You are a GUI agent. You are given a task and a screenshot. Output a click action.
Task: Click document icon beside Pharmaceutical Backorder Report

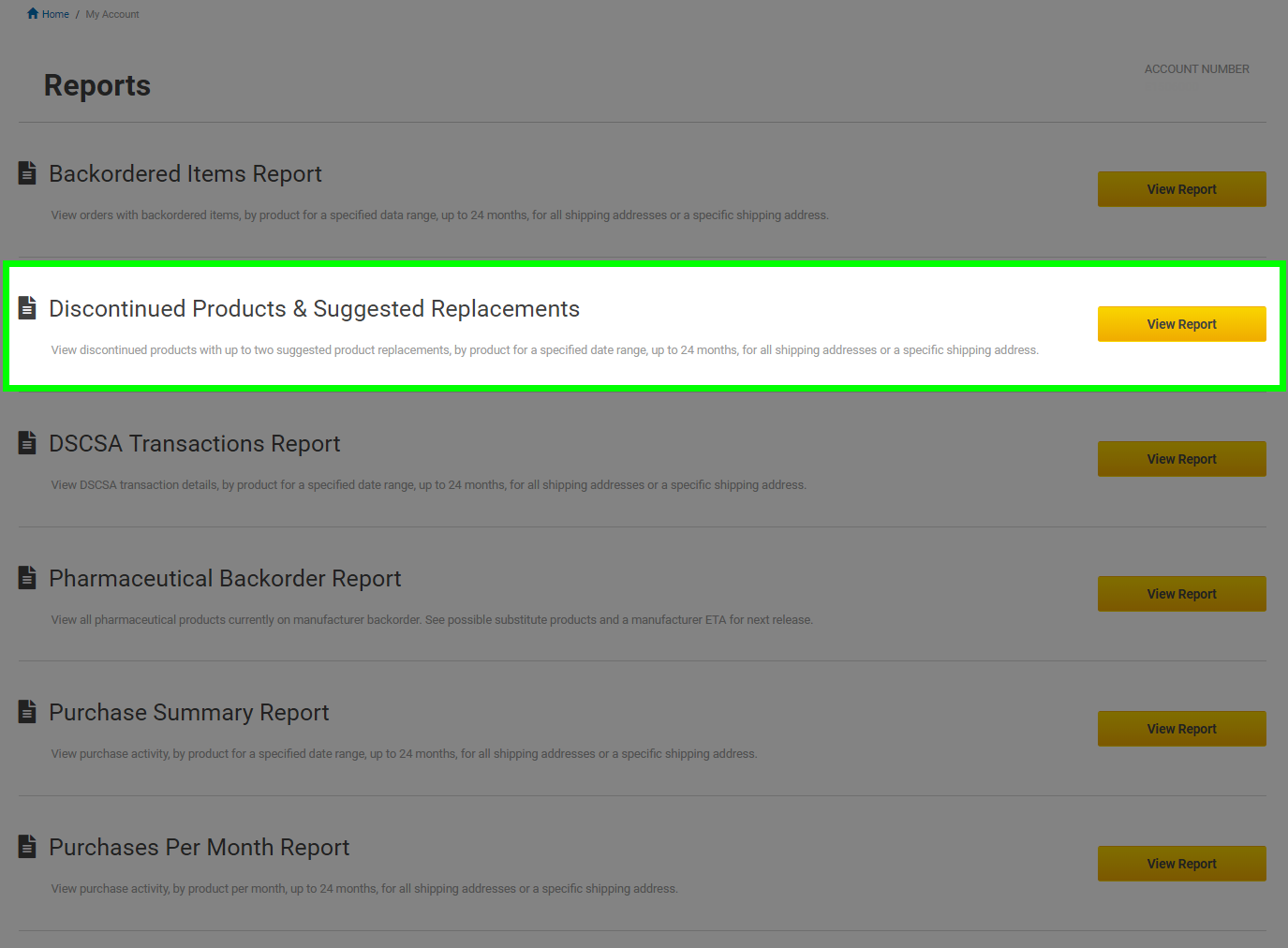tap(27, 577)
